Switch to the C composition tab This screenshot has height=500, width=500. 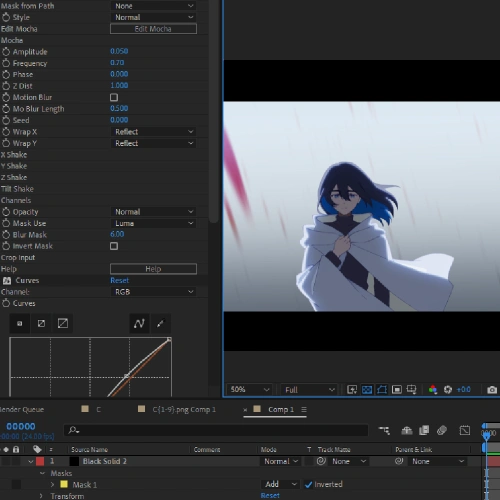click(98, 409)
